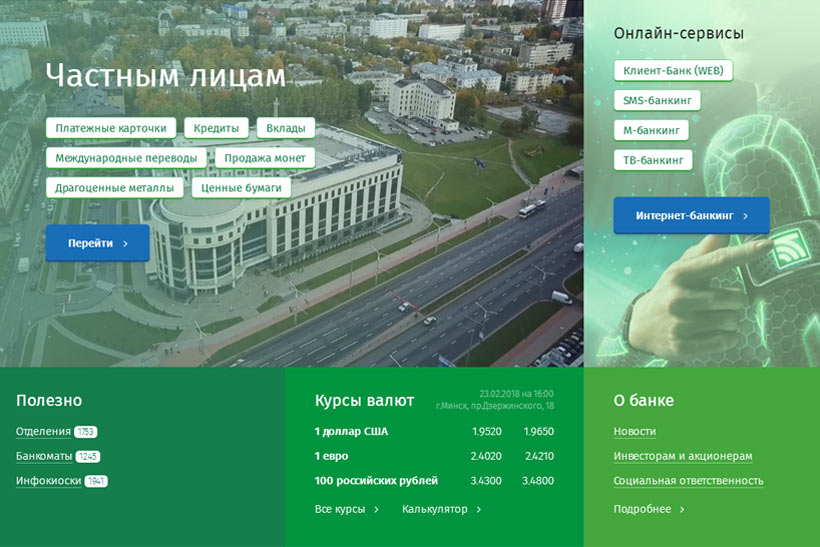The image size is (820, 547).
Task: Open the Ценные бумаги tag
Action: point(241,187)
